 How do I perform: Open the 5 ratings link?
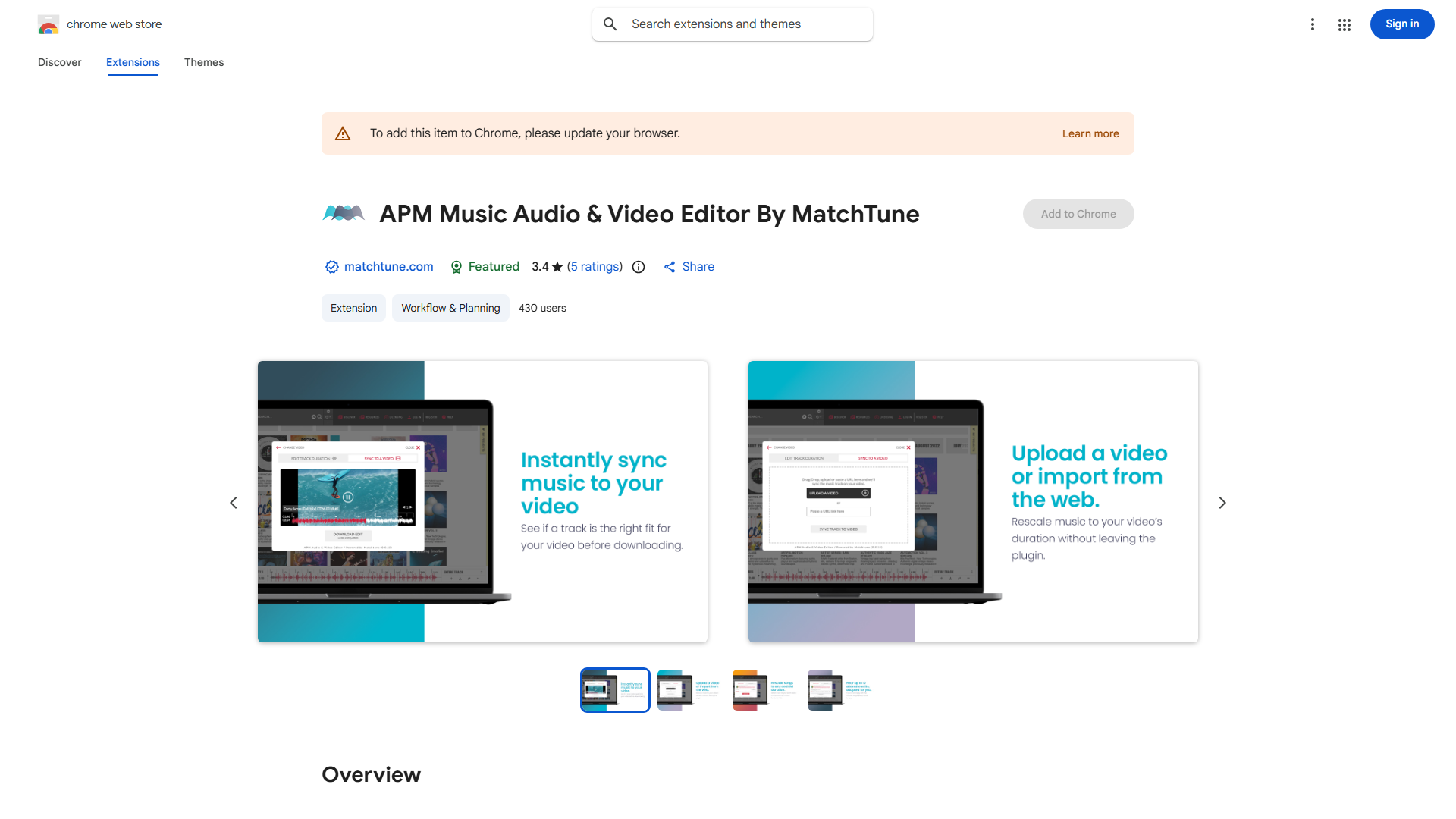pyautogui.click(x=595, y=267)
